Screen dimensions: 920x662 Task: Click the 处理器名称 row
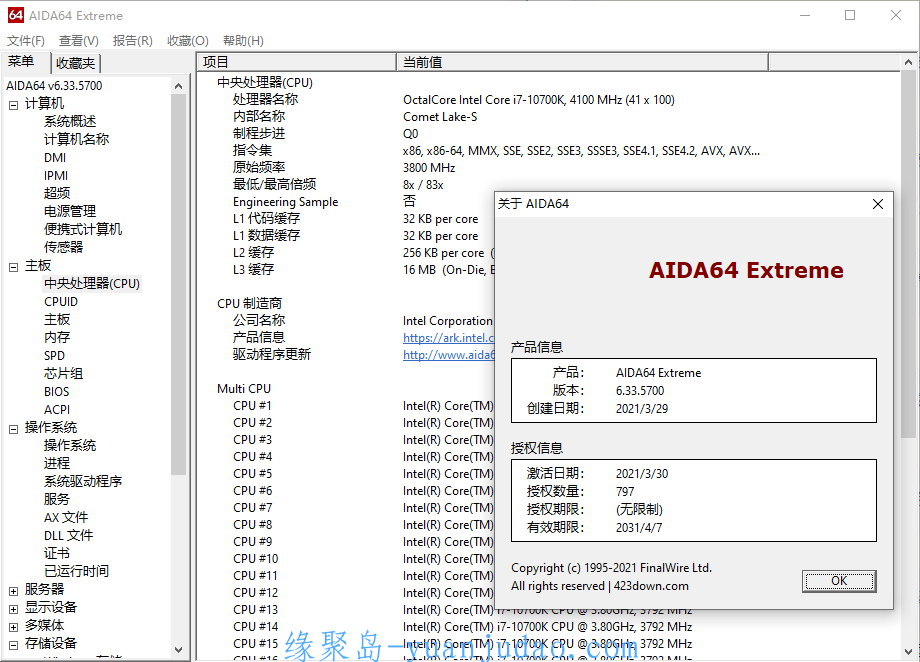(x=549, y=100)
